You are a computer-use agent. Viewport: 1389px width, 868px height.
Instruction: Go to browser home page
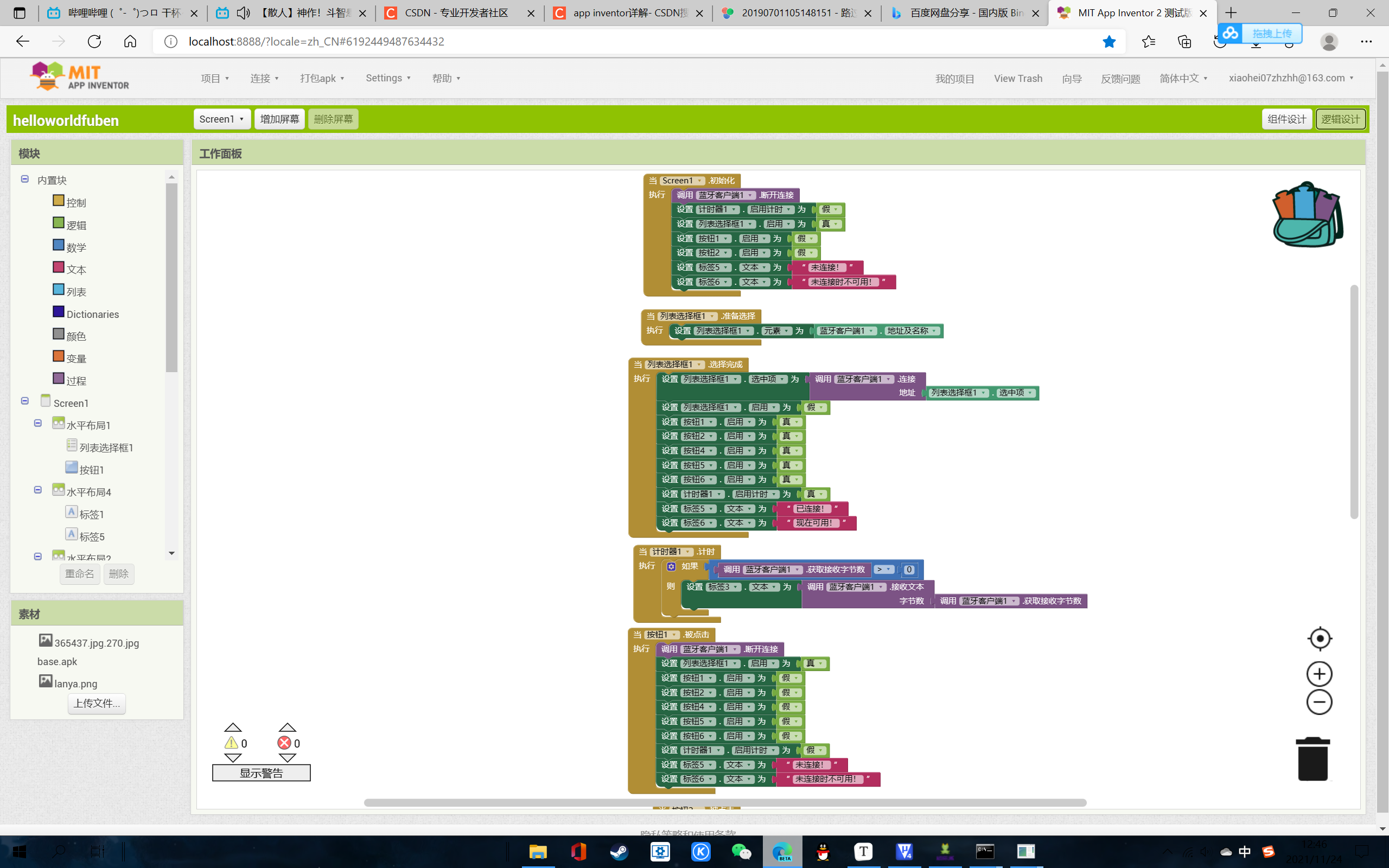[x=130, y=41]
